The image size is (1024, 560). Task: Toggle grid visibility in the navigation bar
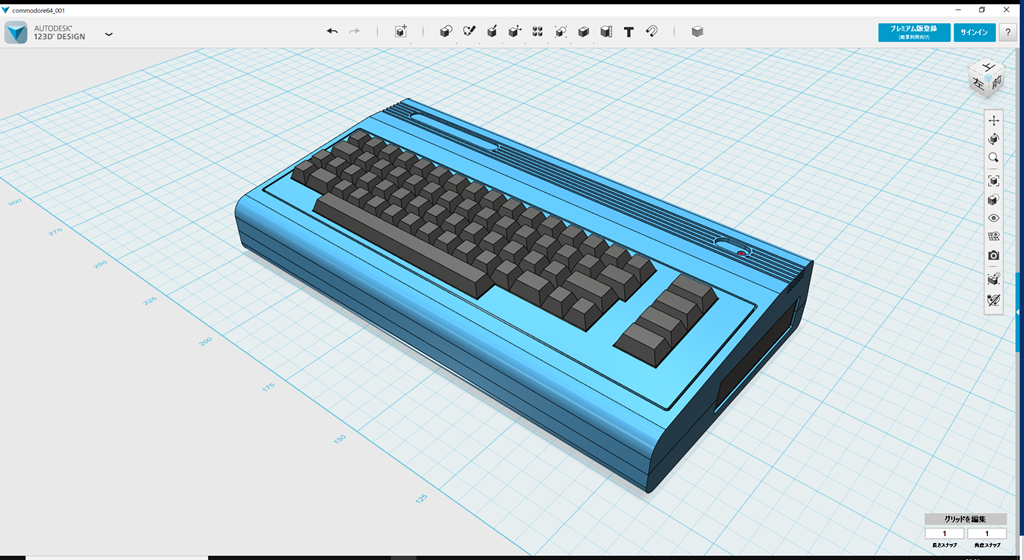tap(993, 237)
